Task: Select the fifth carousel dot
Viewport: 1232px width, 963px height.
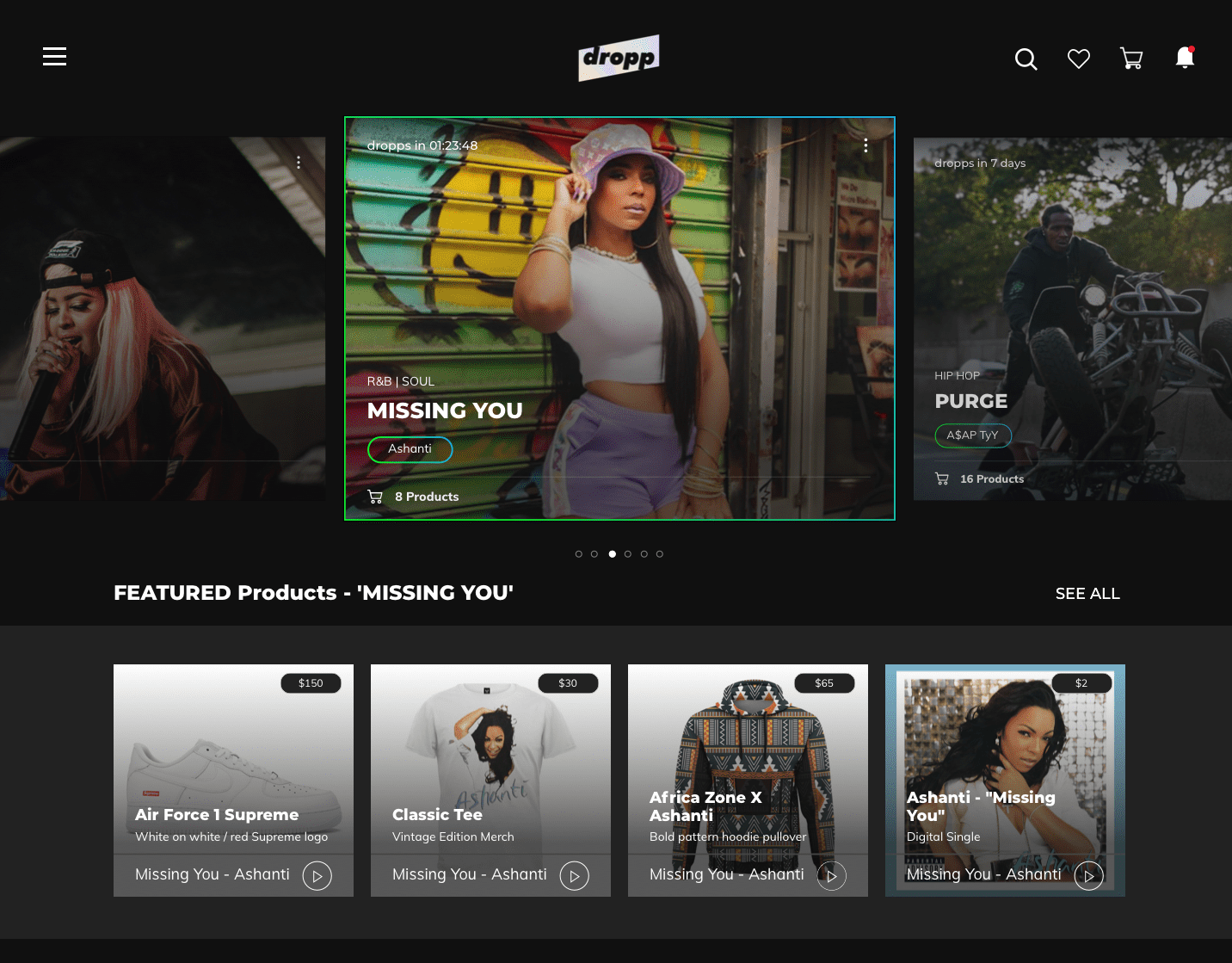Action: tap(644, 554)
